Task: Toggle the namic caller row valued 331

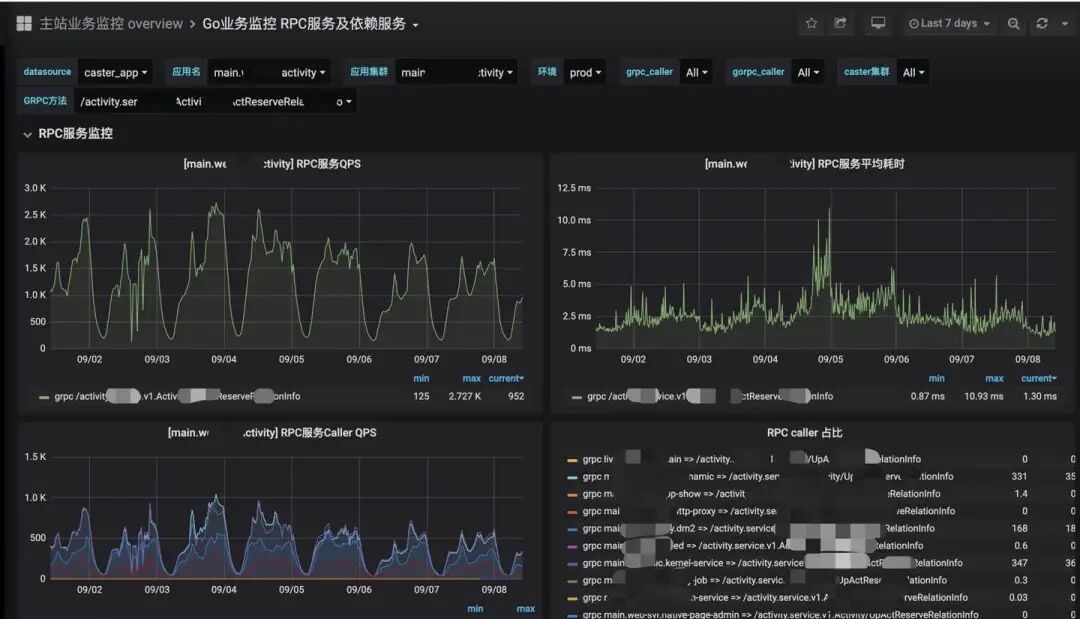Action: 768,476
